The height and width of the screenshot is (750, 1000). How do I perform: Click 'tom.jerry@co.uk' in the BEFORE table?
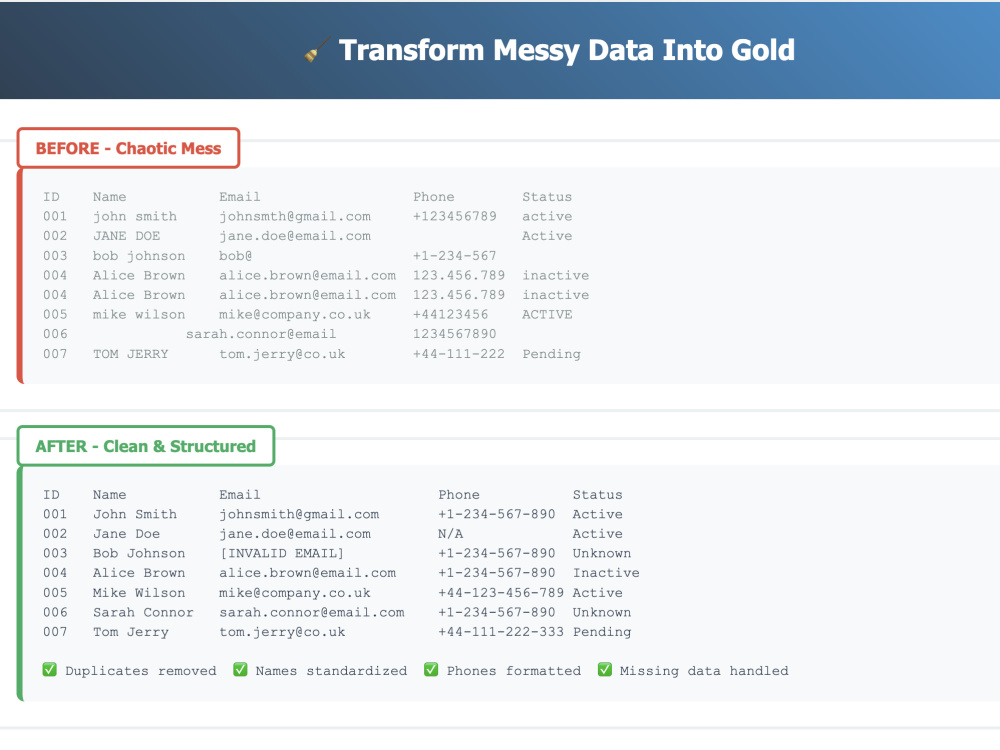[282, 354]
